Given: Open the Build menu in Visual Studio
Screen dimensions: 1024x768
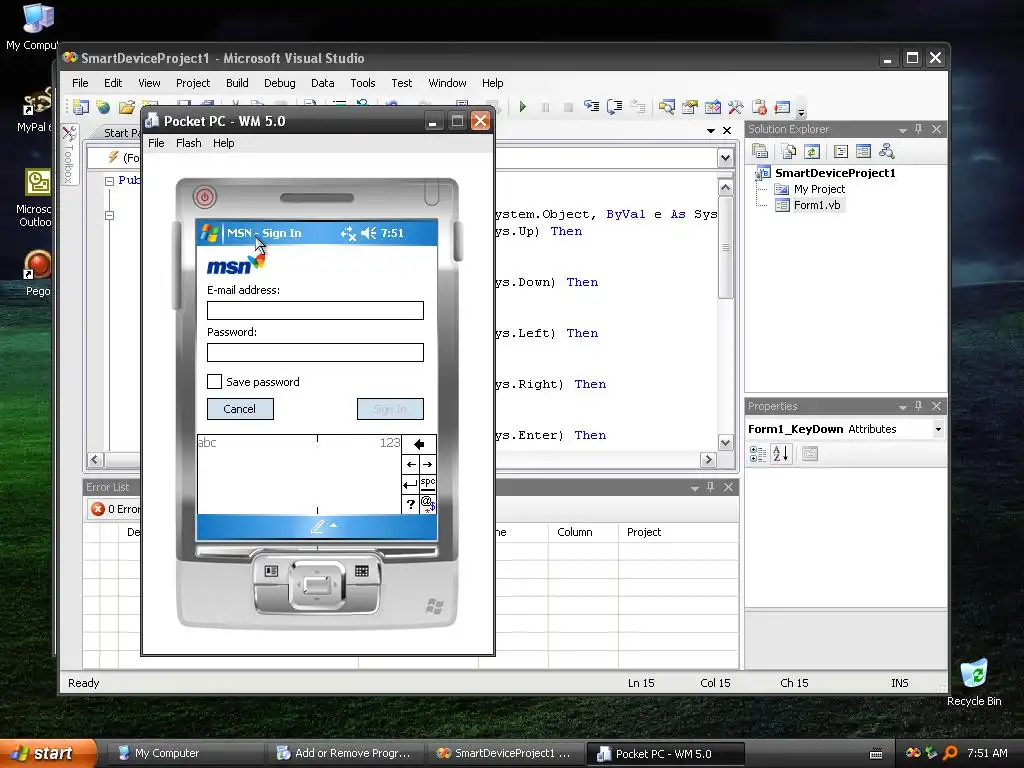Looking at the screenshot, I should click(237, 83).
